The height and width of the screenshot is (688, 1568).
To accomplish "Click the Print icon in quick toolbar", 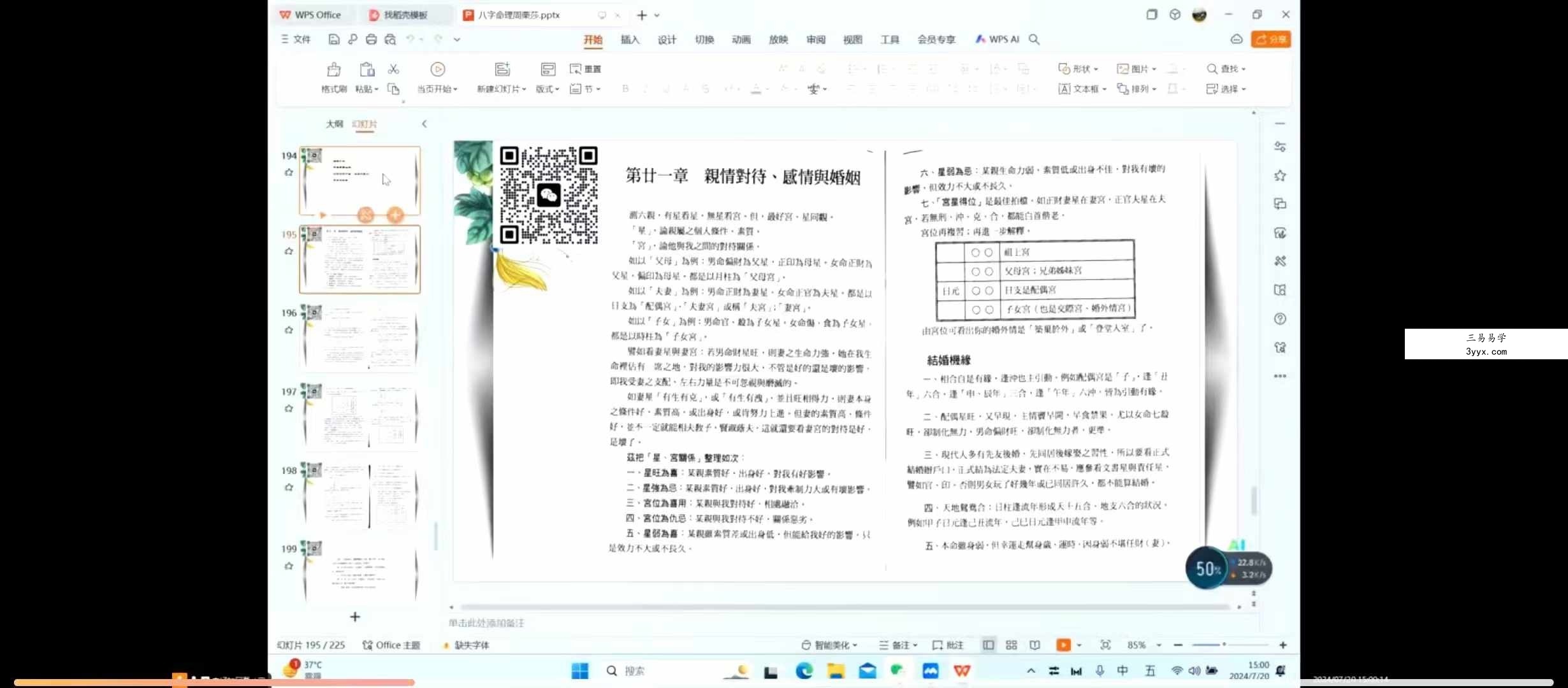I will 371,39.
